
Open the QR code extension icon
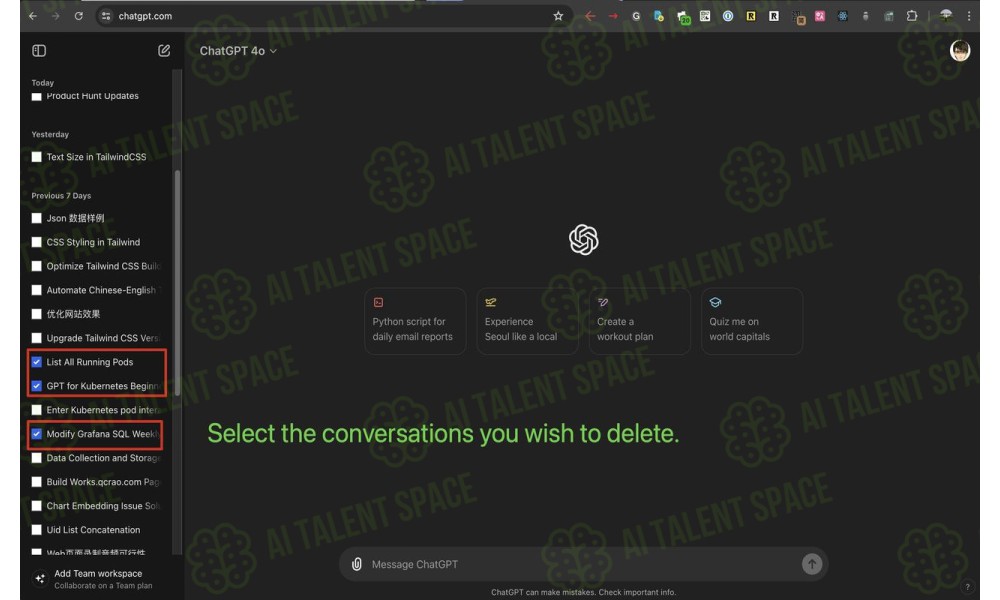point(705,16)
